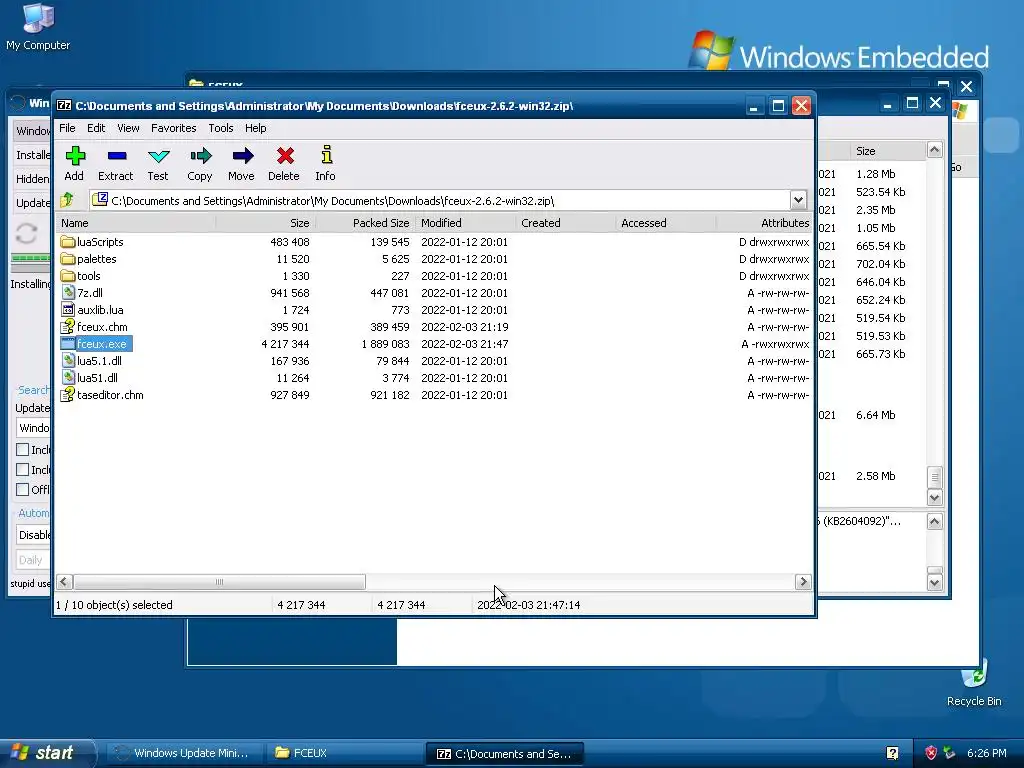1024x768 pixels.
Task: Click the first Size column header
Action: click(x=266, y=223)
